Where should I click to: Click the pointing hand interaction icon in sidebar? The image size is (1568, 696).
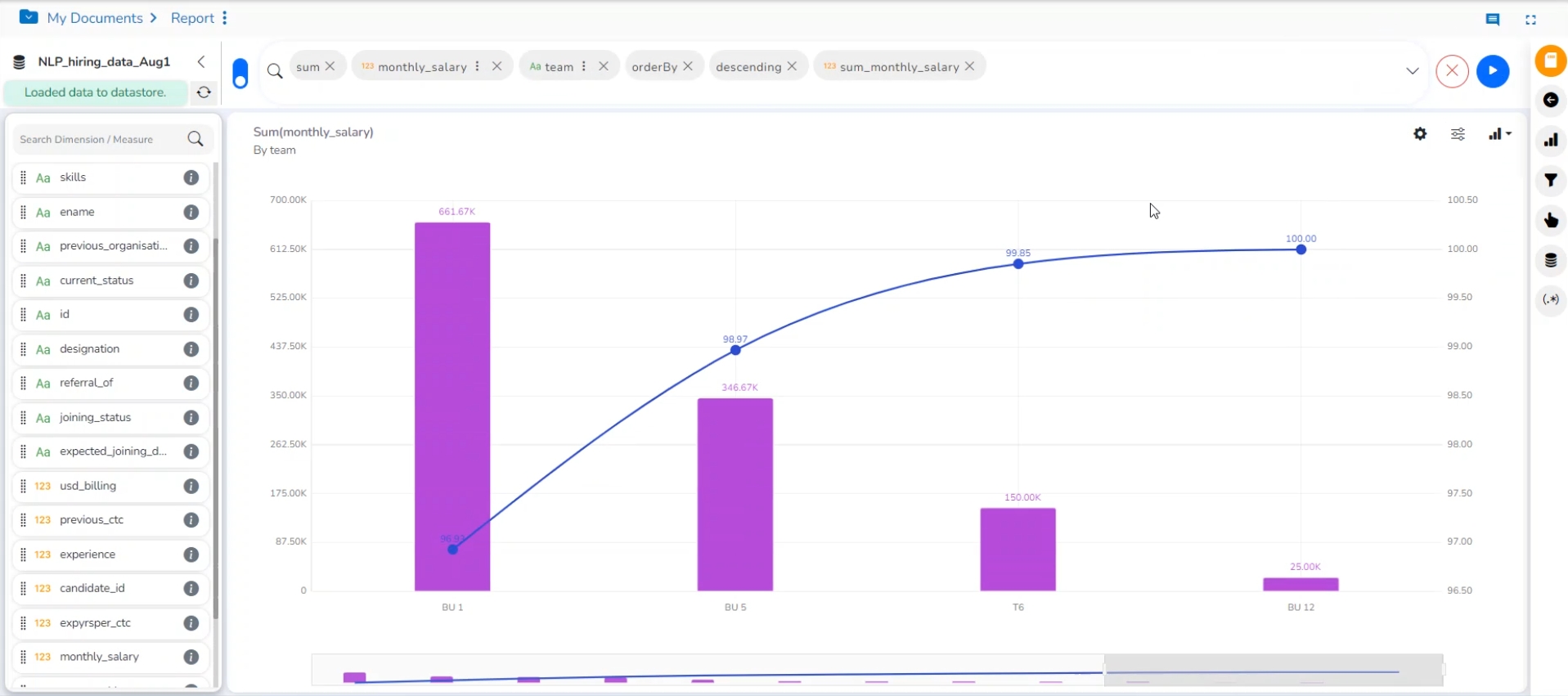(x=1550, y=220)
